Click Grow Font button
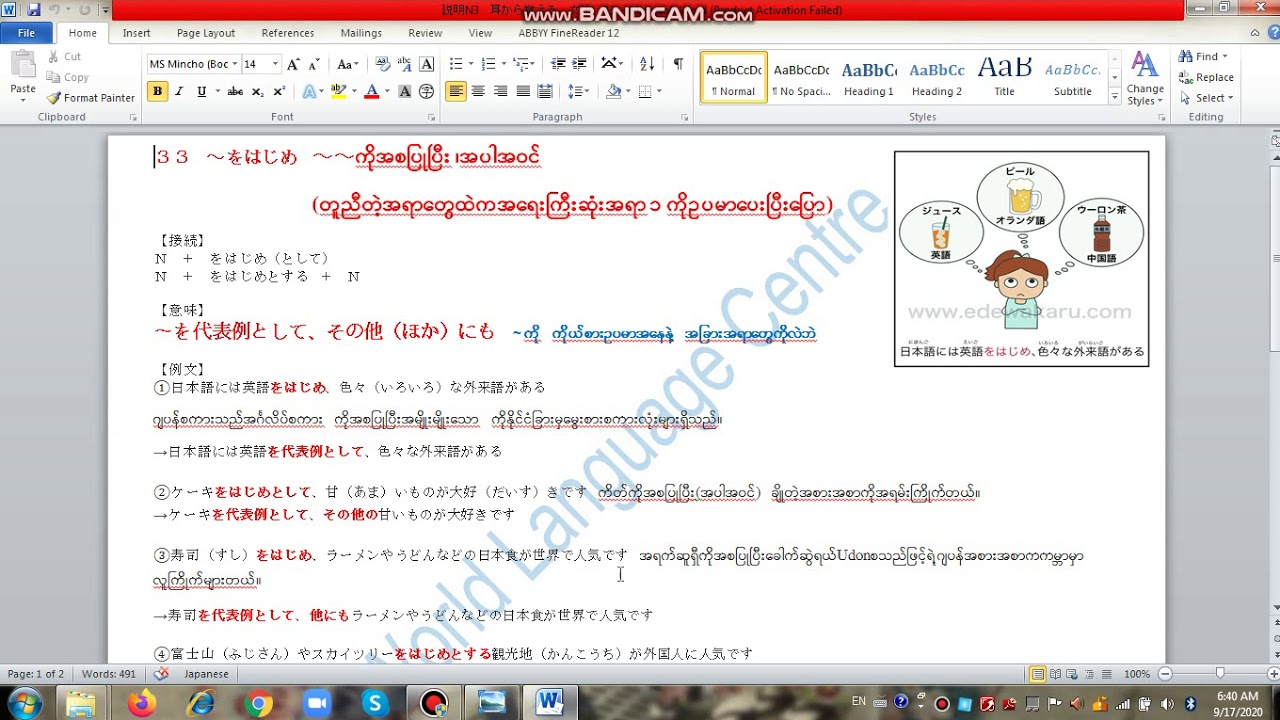The width and height of the screenshot is (1280, 720). [x=293, y=64]
